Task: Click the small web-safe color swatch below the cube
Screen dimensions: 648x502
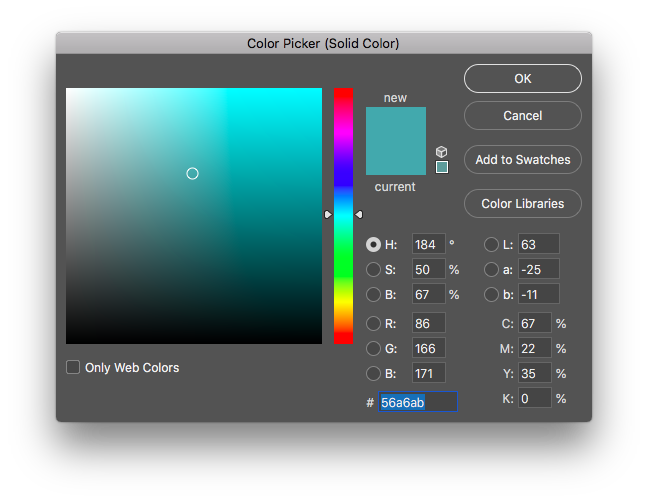Action: point(442,167)
